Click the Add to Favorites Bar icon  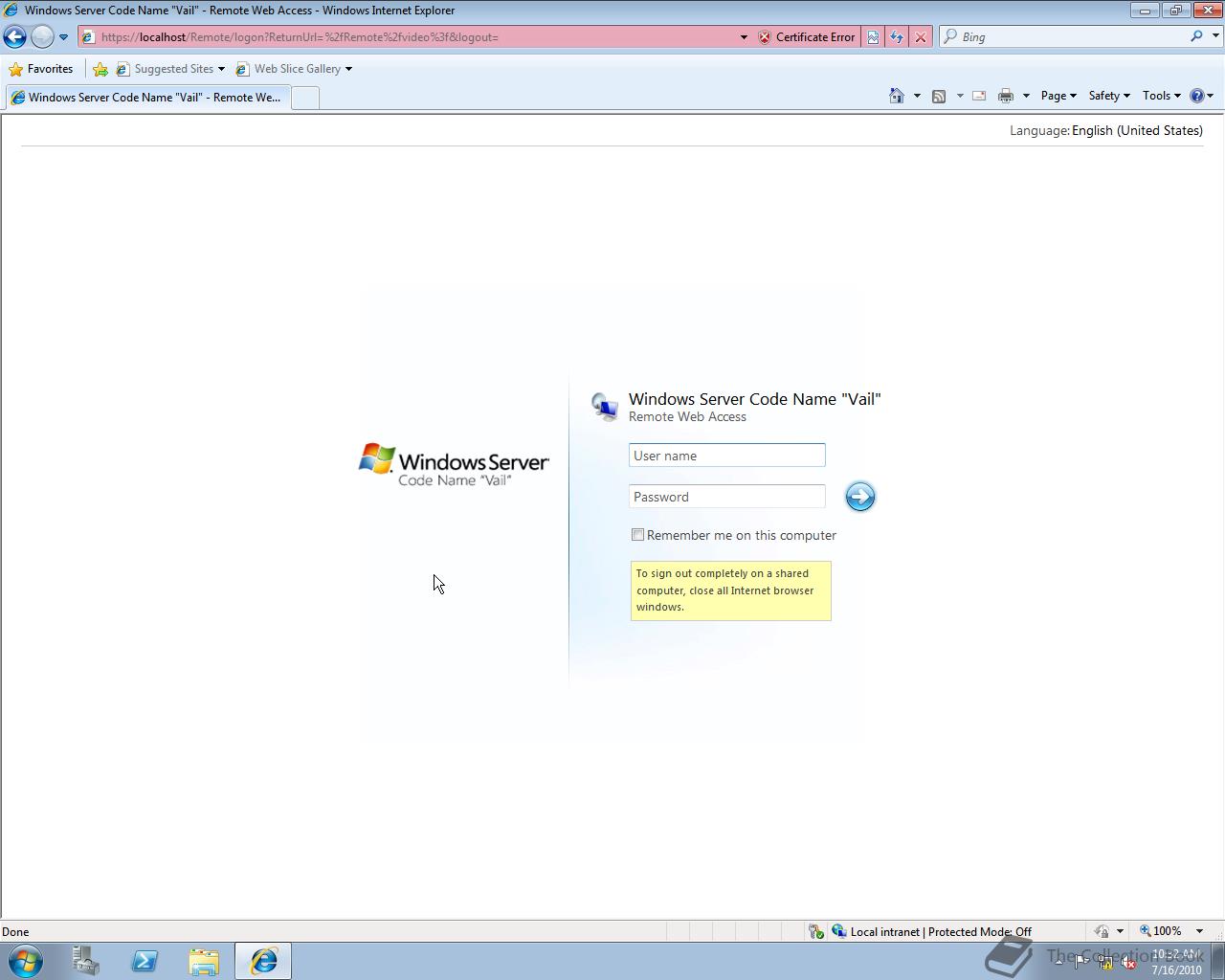pos(100,69)
